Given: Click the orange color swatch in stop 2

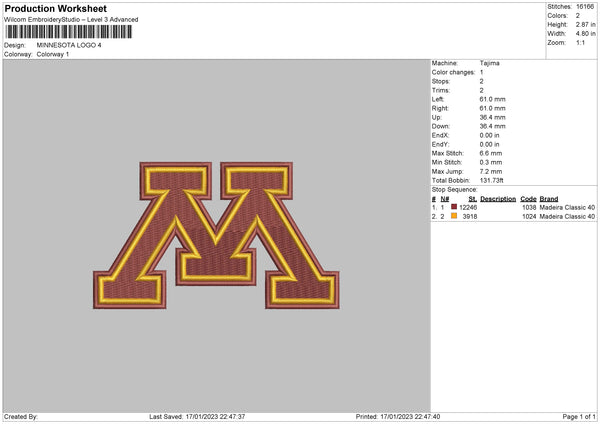Looking at the screenshot, I should [x=454, y=216].
